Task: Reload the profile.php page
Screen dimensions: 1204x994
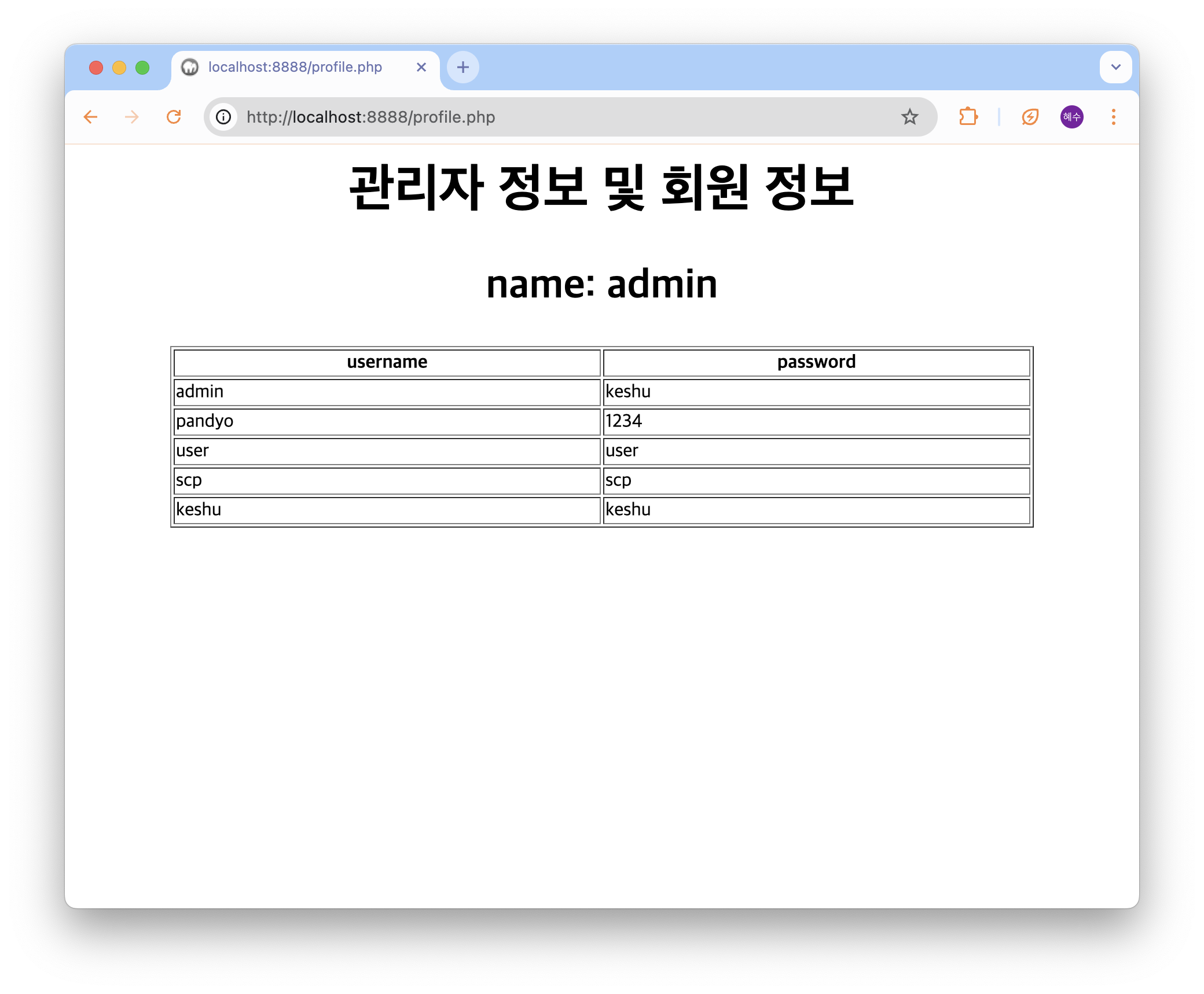Action: pyautogui.click(x=174, y=117)
